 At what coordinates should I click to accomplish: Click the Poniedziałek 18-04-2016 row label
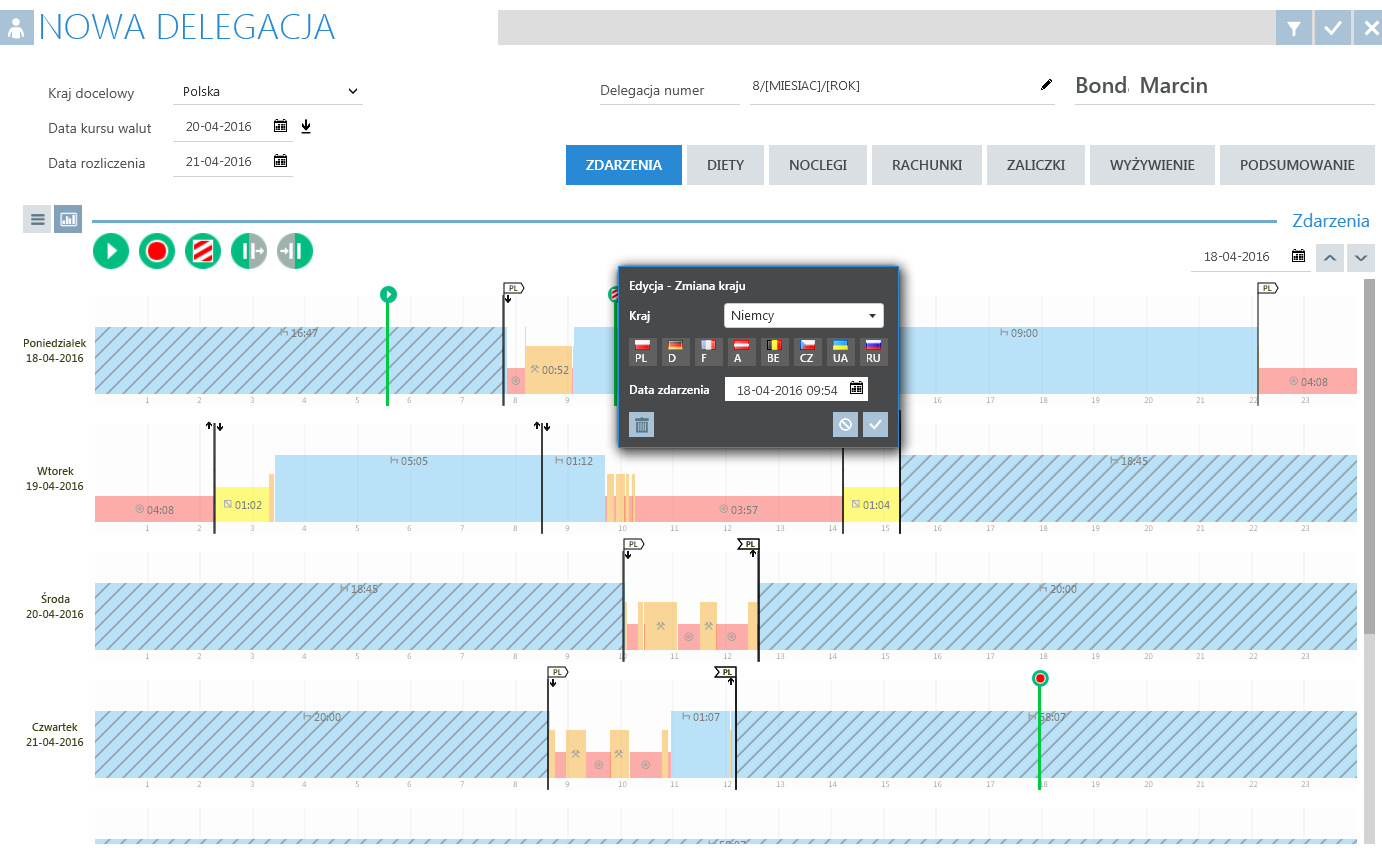[x=54, y=350]
